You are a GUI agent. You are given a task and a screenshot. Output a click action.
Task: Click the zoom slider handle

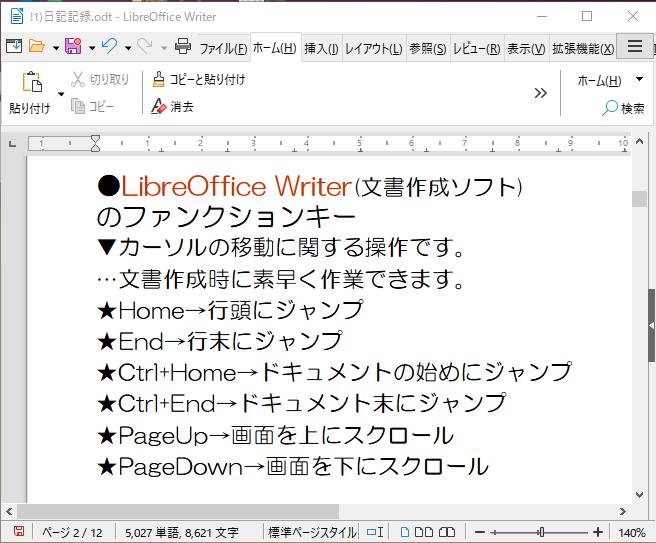tap(541, 532)
